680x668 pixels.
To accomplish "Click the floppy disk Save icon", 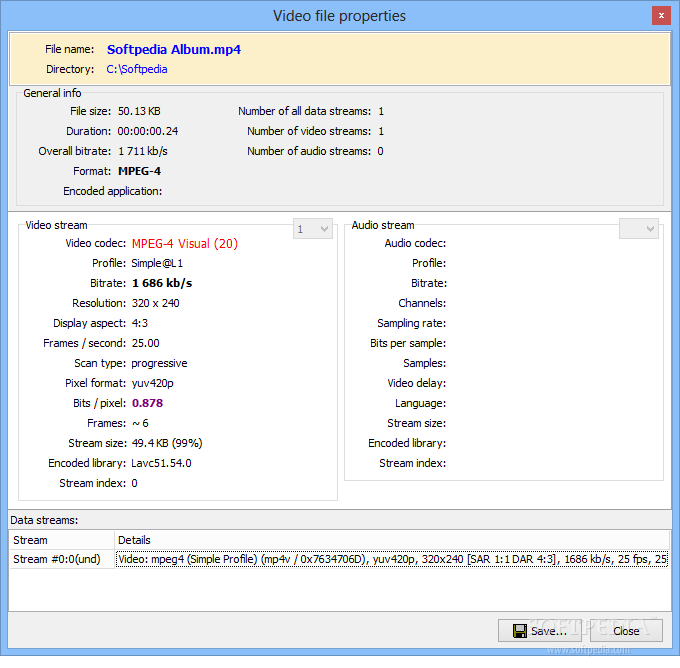I will click(x=520, y=631).
